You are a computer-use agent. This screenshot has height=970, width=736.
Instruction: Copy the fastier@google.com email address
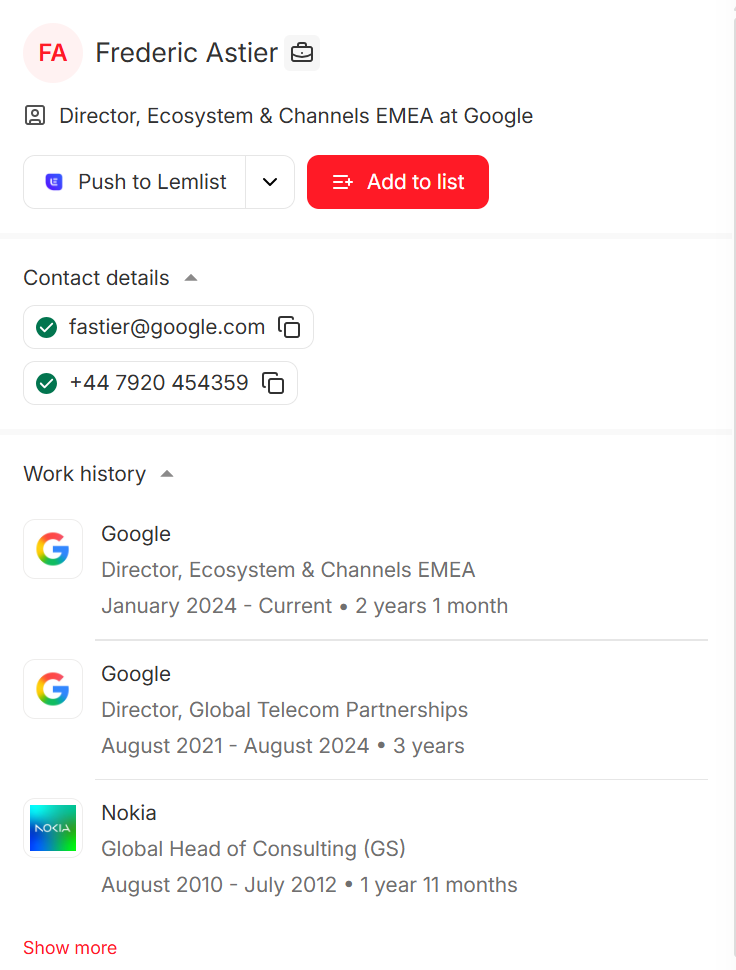pos(289,327)
